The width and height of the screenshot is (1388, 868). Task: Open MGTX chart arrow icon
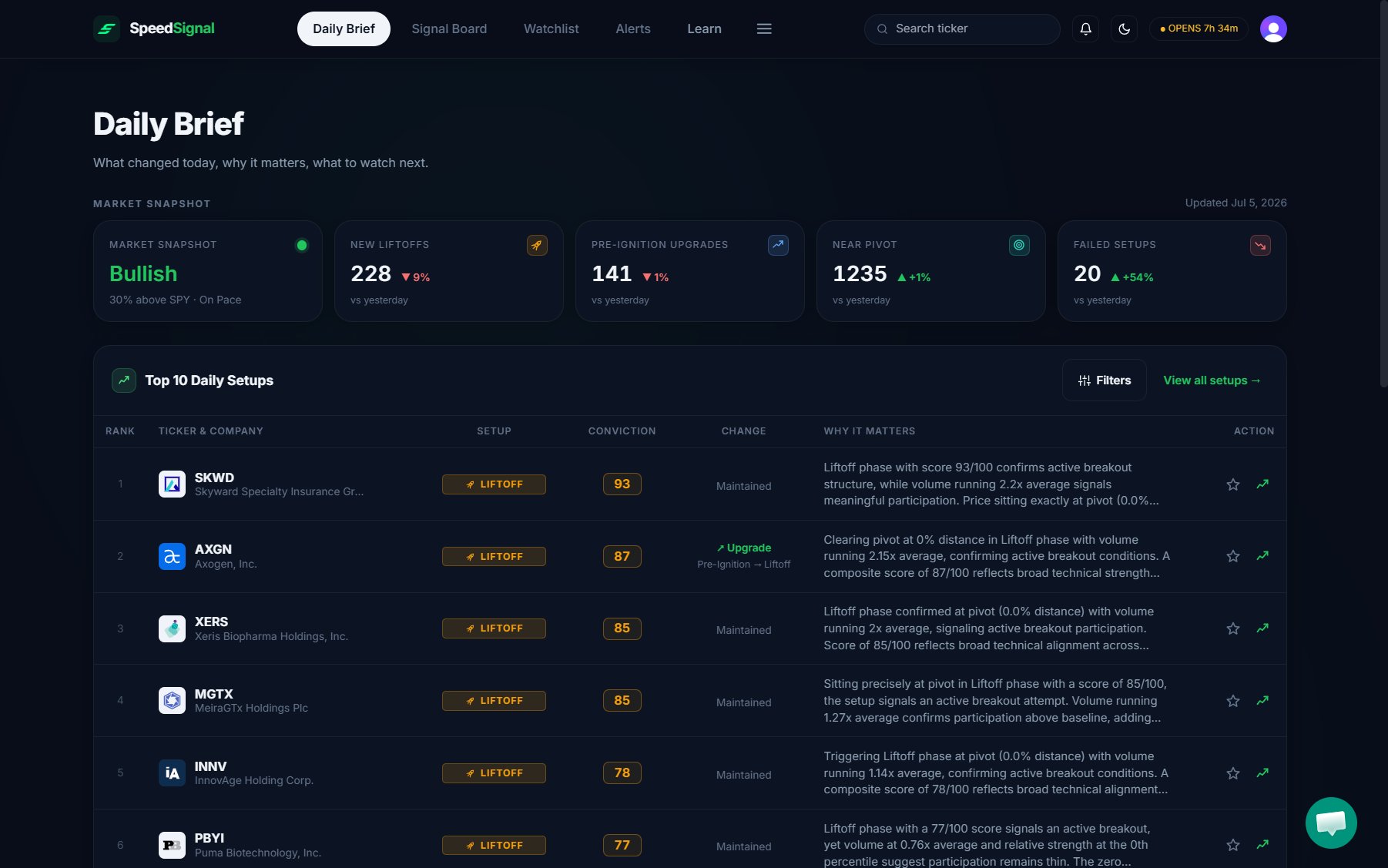point(1262,701)
